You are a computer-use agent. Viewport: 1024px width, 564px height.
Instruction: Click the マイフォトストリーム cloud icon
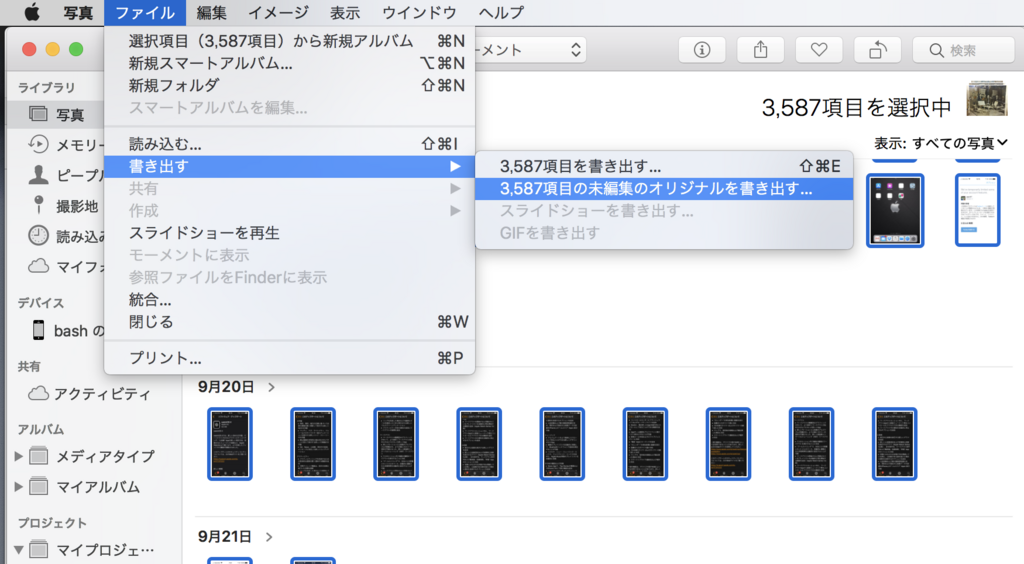click(x=39, y=266)
